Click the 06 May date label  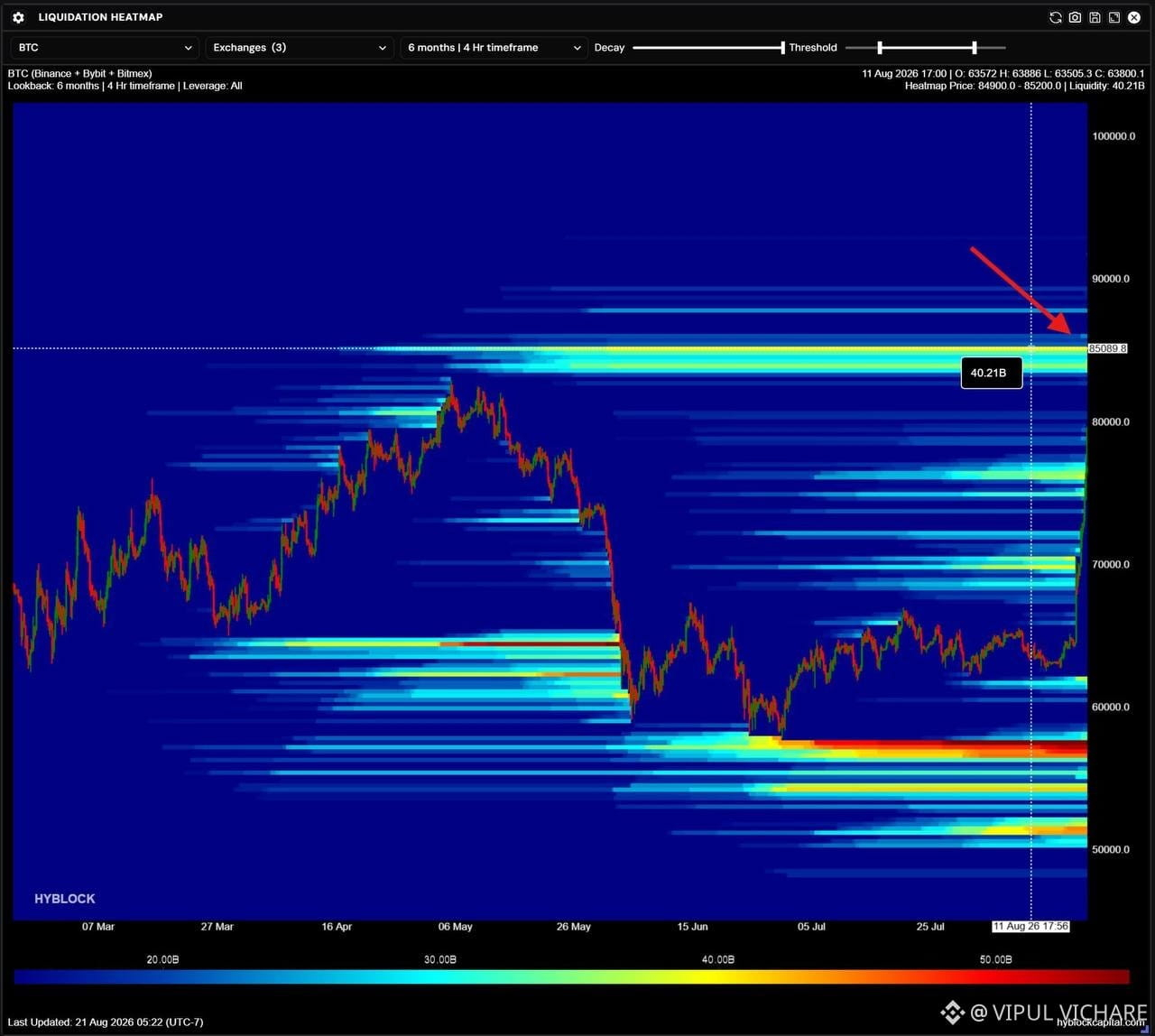tap(456, 927)
